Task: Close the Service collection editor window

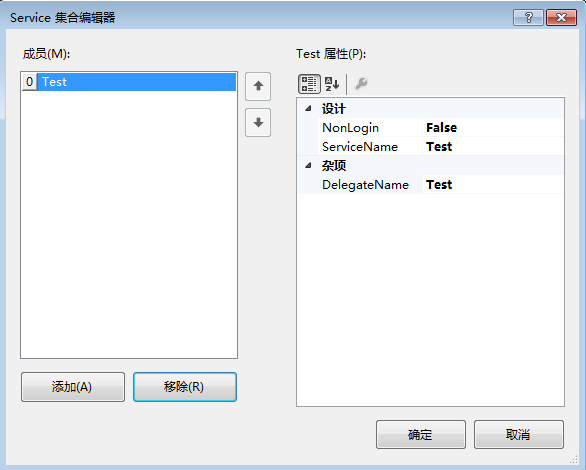Action: point(561,18)
